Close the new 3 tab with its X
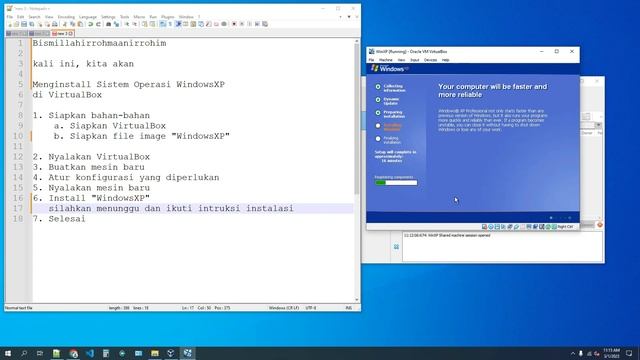This screenshot has height=360, width=640. (71, 33)
